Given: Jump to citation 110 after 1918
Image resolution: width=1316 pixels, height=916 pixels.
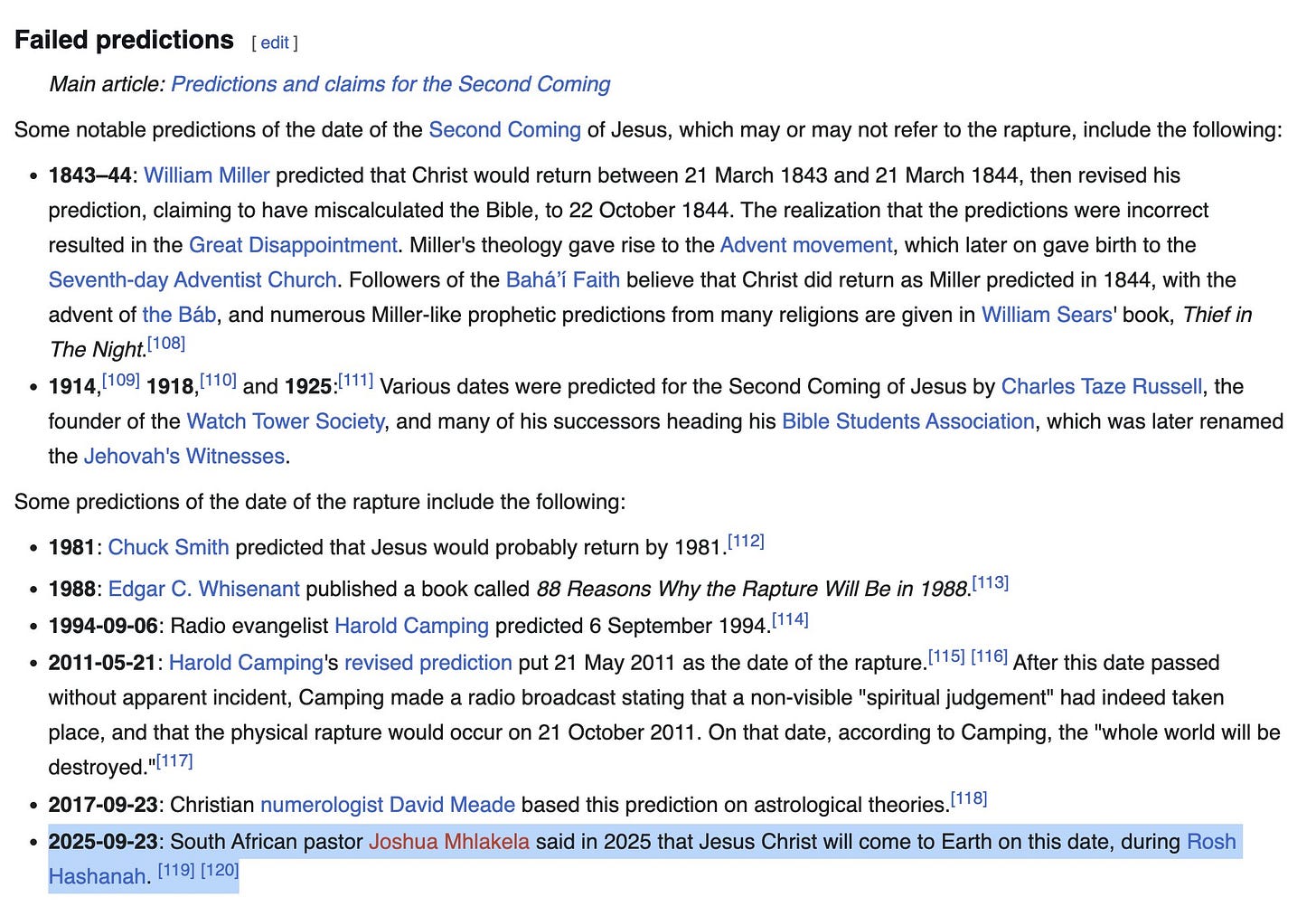Looking at the screenshot, I should pos(218,380).
